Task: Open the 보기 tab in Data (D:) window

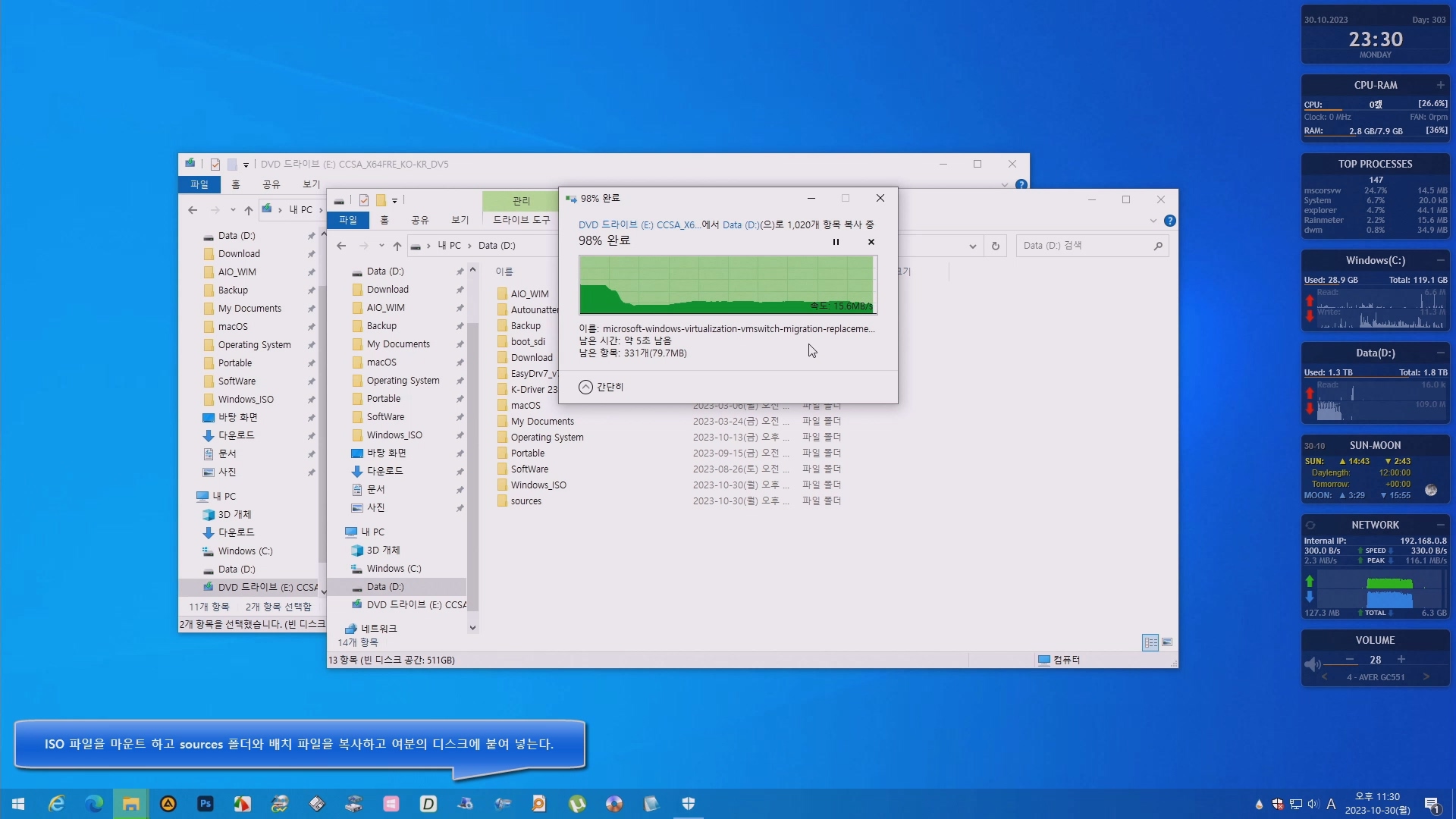Action: click(x=460, y=220)
